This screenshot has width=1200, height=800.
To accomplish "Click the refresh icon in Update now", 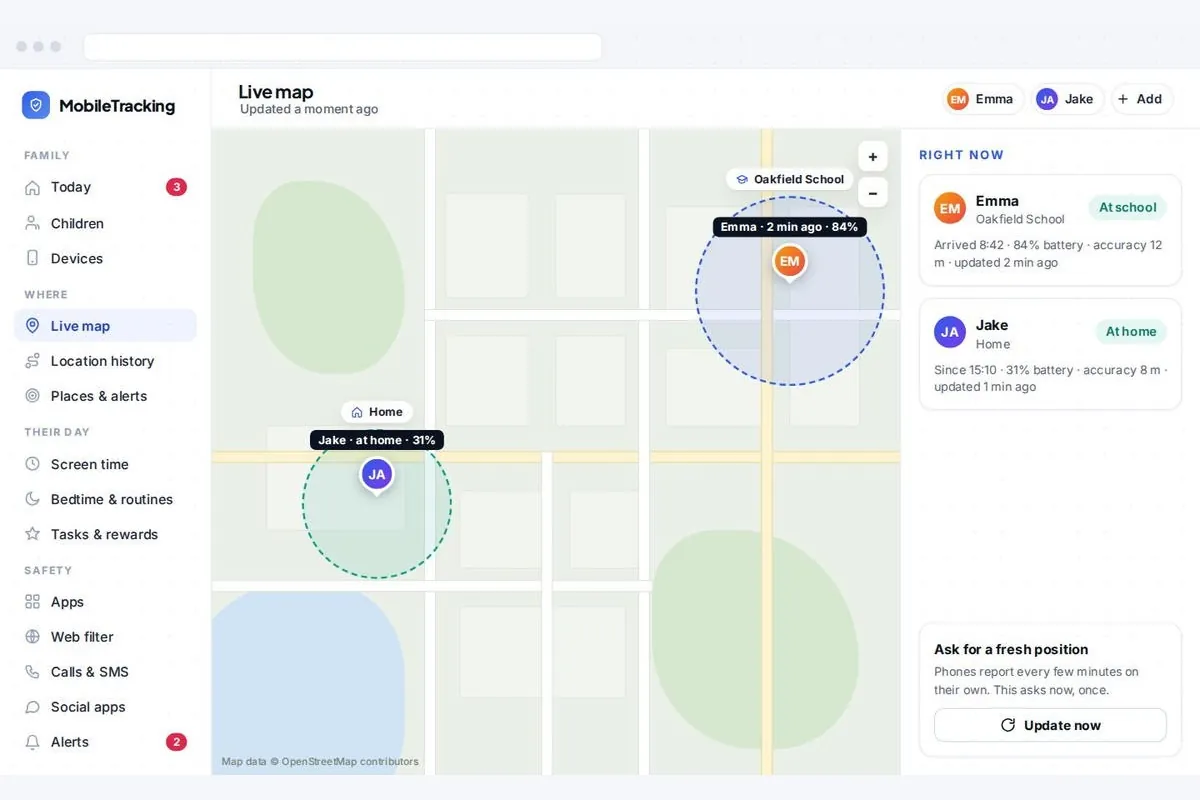I will click(1008, 725).
